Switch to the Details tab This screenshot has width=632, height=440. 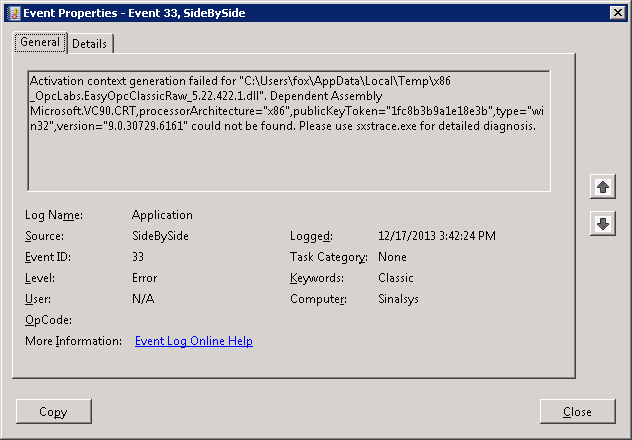click(x=90, y=44)
